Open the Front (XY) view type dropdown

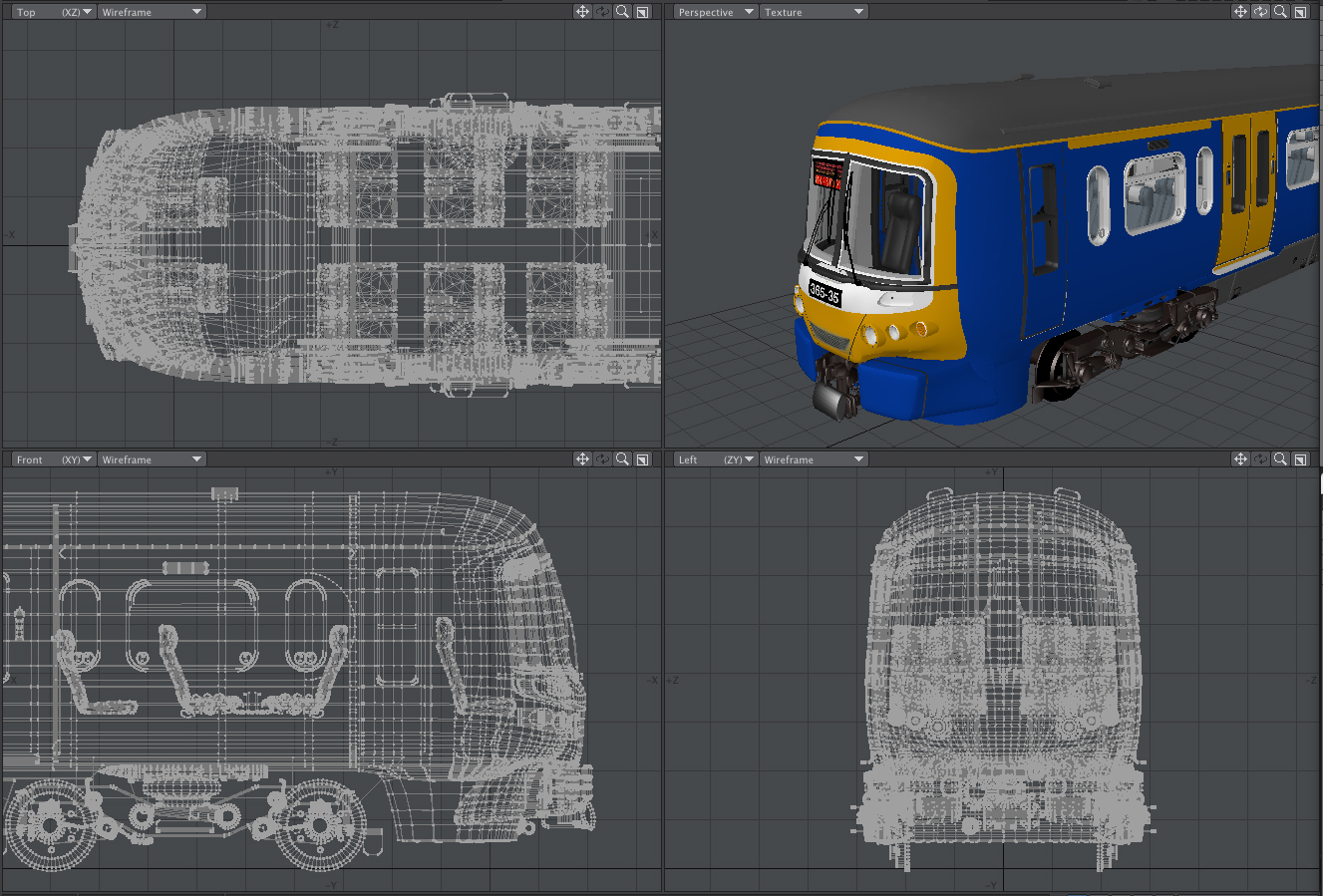point(54,459)
